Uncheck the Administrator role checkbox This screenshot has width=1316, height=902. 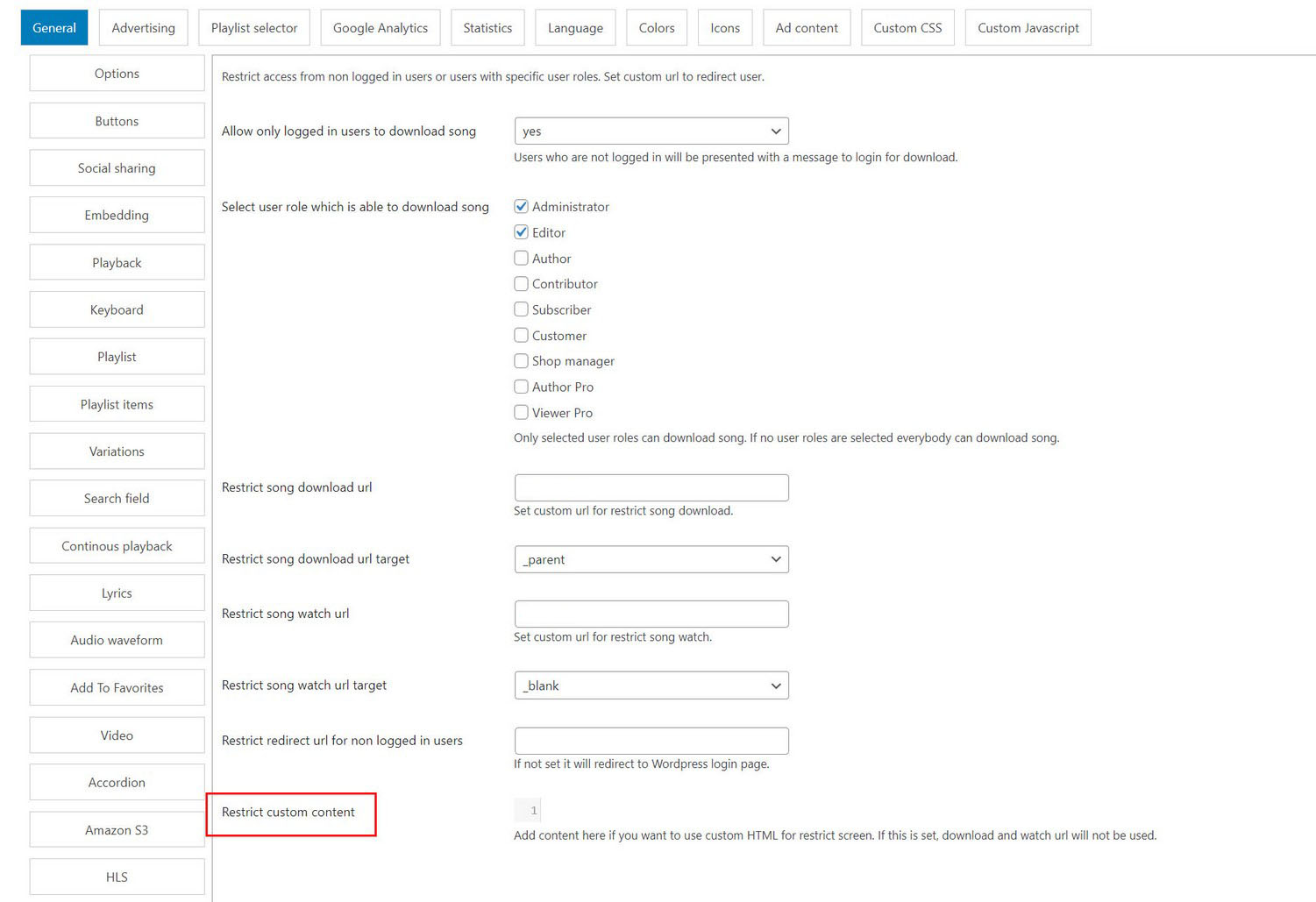pyautogui.click(x=521, y=207)
